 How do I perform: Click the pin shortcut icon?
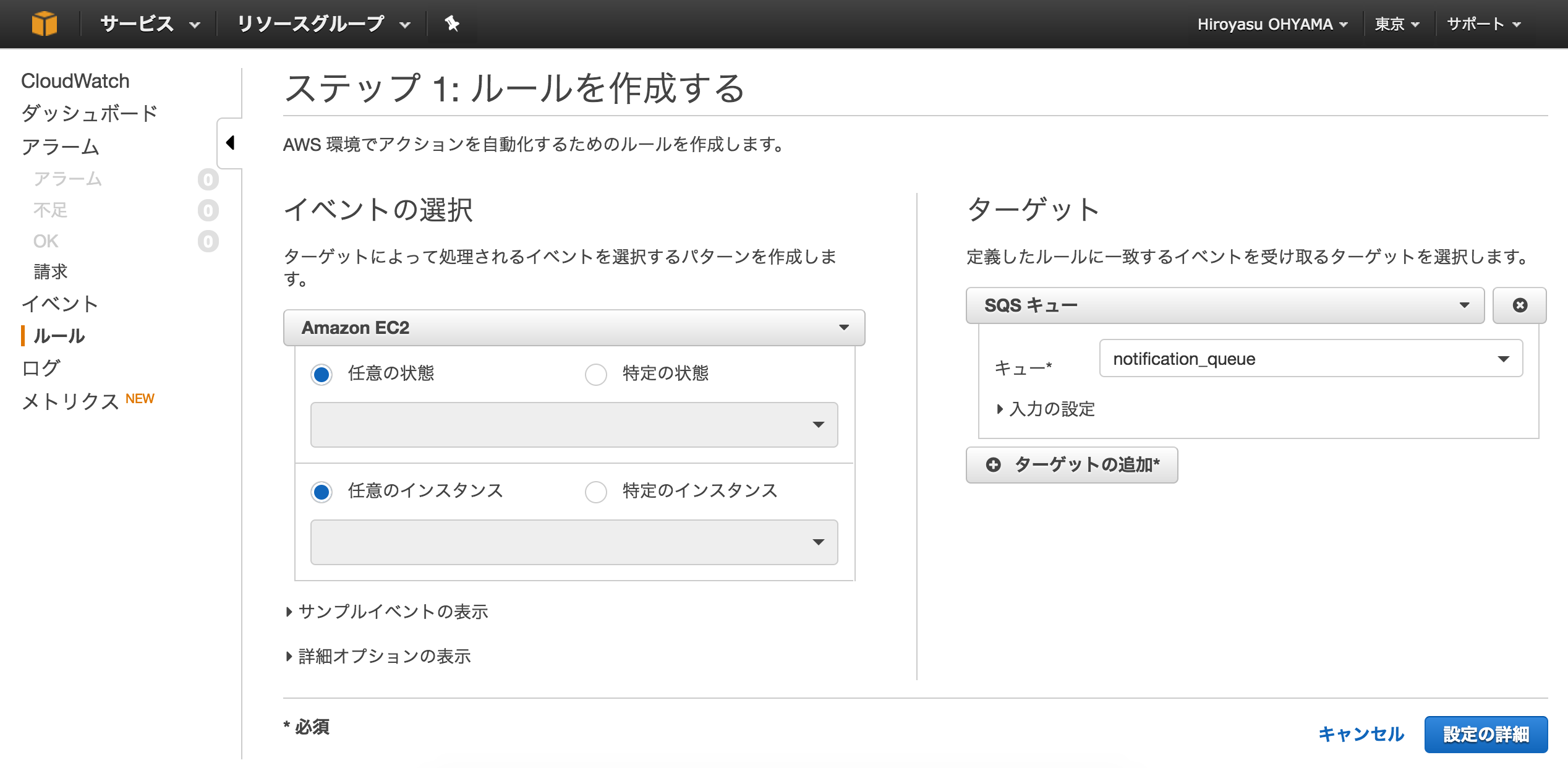[452, 23]
